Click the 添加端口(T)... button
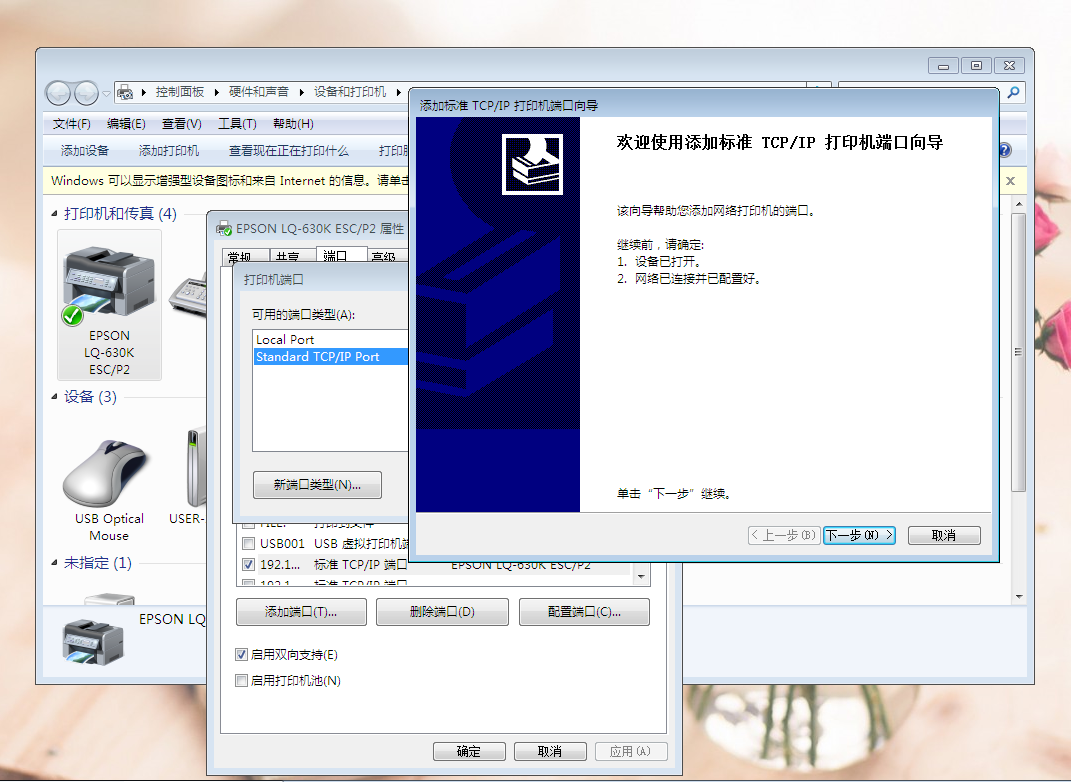Image resolution: width=1071 pixels, height=782 pixels. pyautogui.click(x=301, y=612)
